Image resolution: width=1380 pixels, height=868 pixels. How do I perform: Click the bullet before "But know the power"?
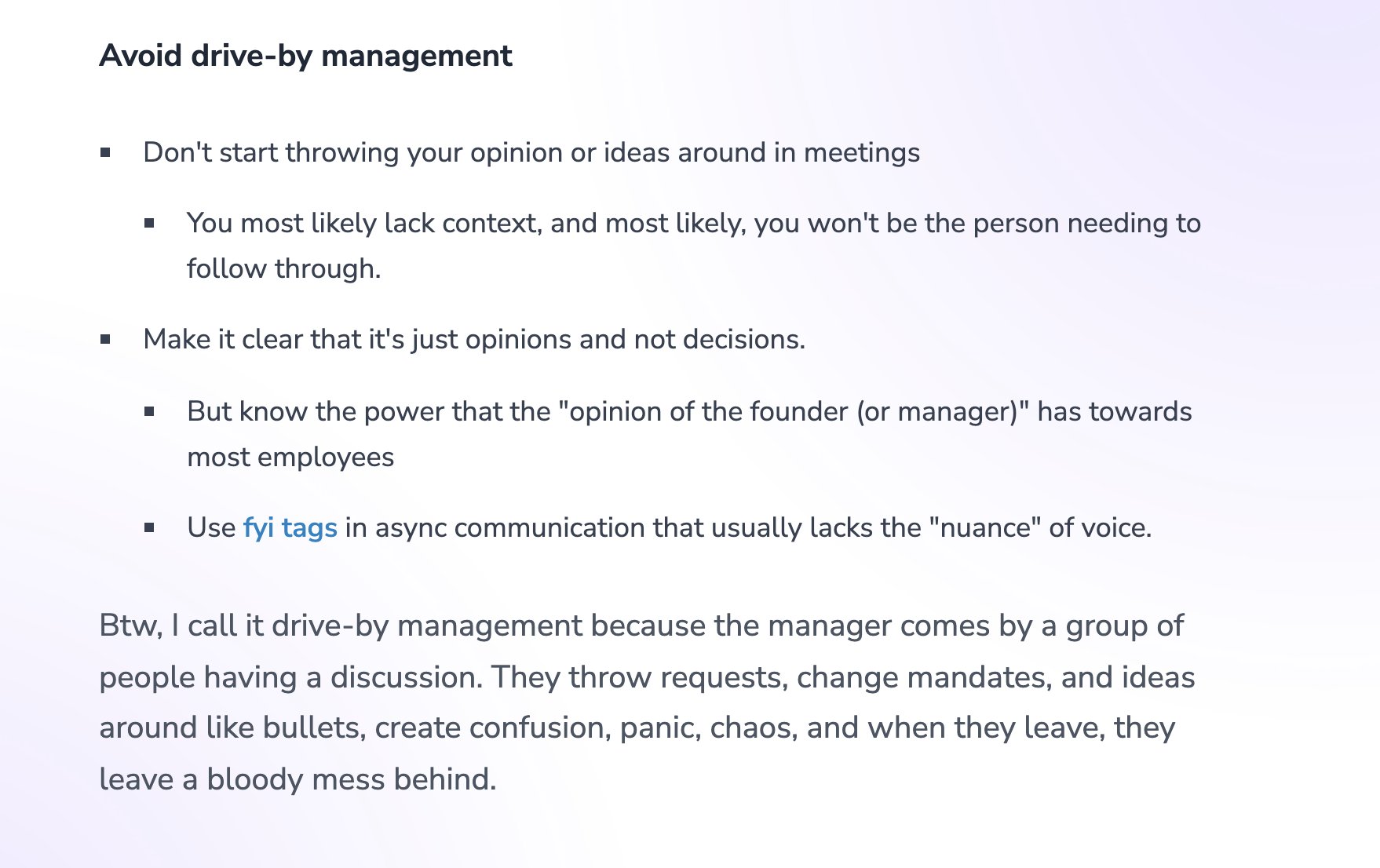(149, 411)
